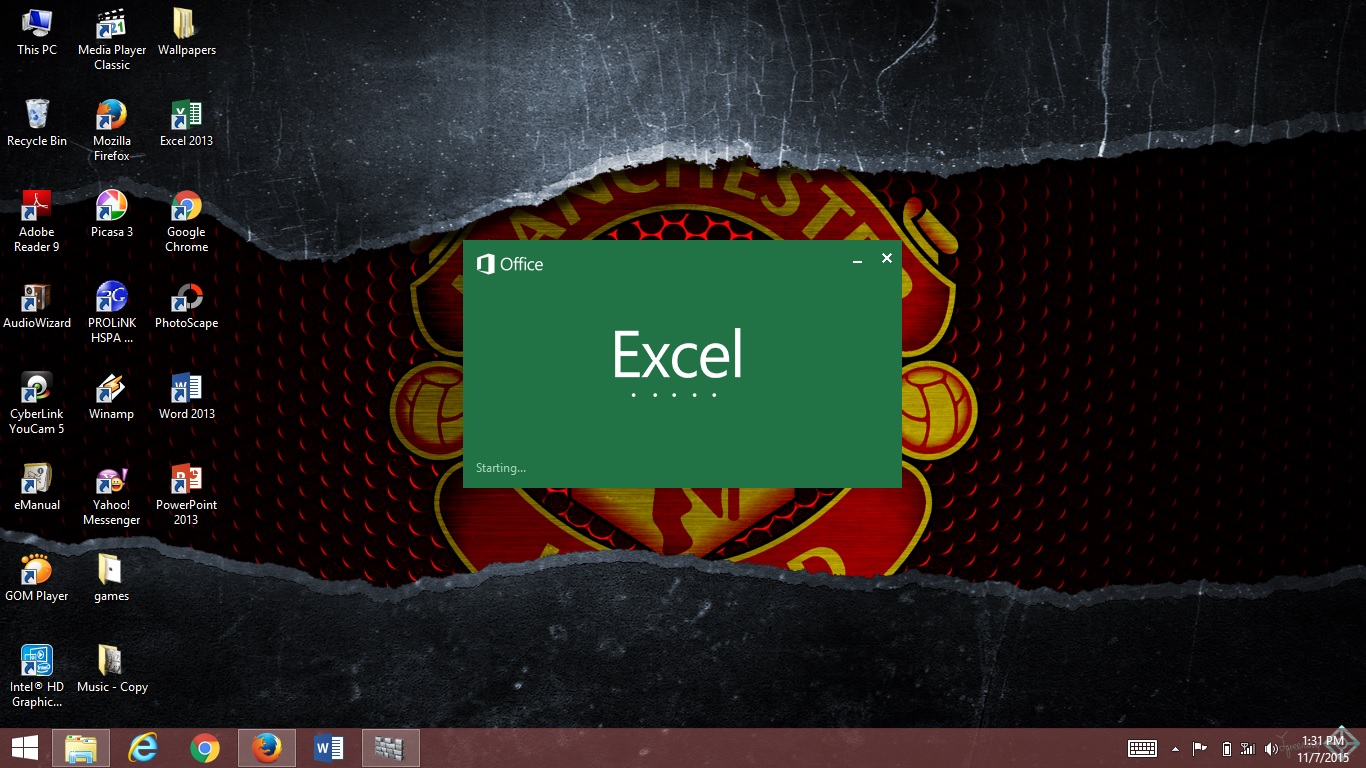This screenshot has width=1366, height=768.
Task: Open PowerPoint 2013 shortcut
Action: 186,479
